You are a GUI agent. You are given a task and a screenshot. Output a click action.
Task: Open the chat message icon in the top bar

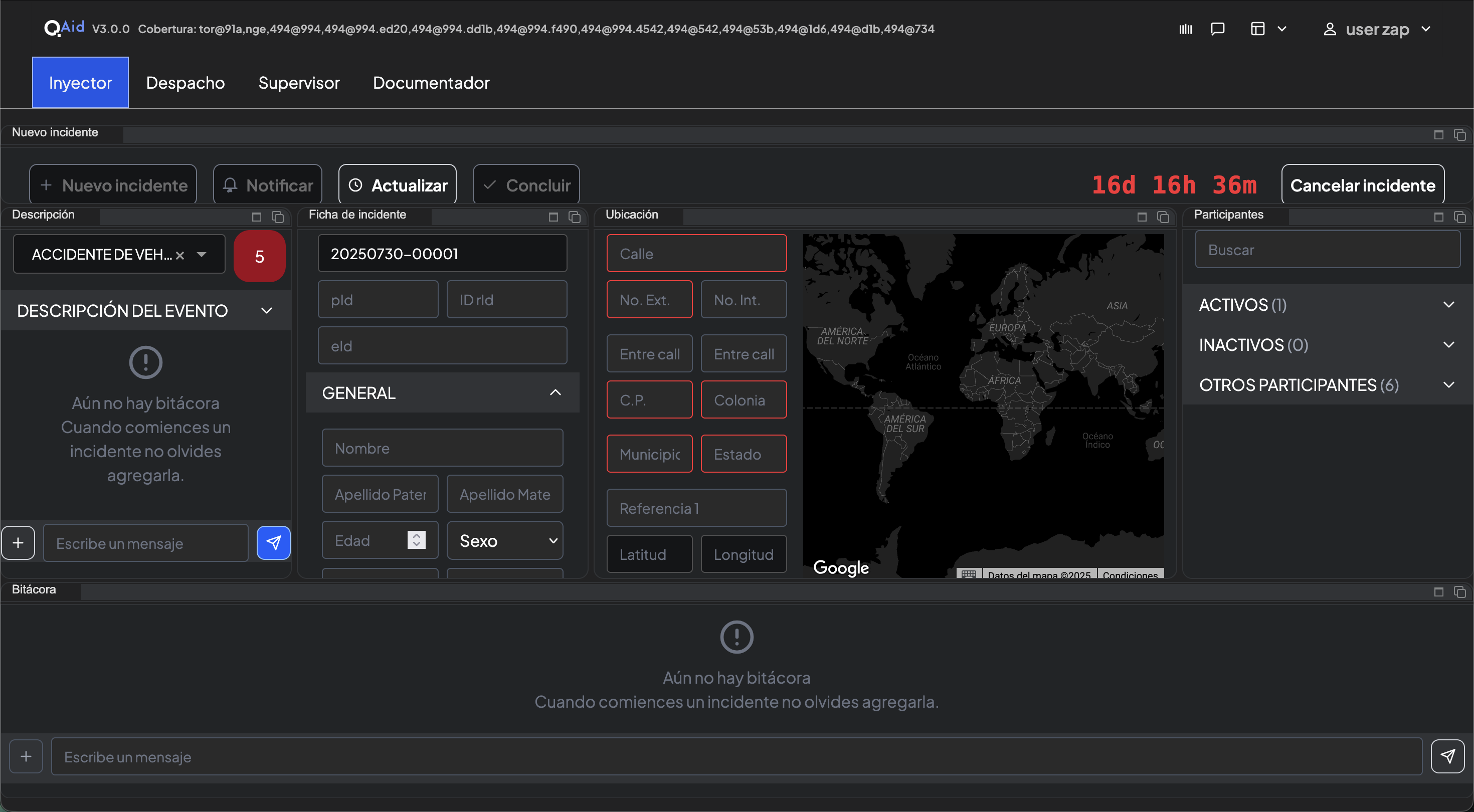(1218, 29)
